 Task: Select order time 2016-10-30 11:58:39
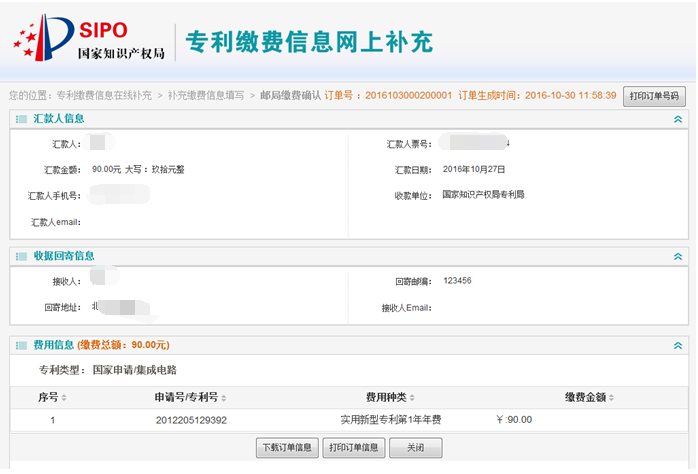click(570, 95)
